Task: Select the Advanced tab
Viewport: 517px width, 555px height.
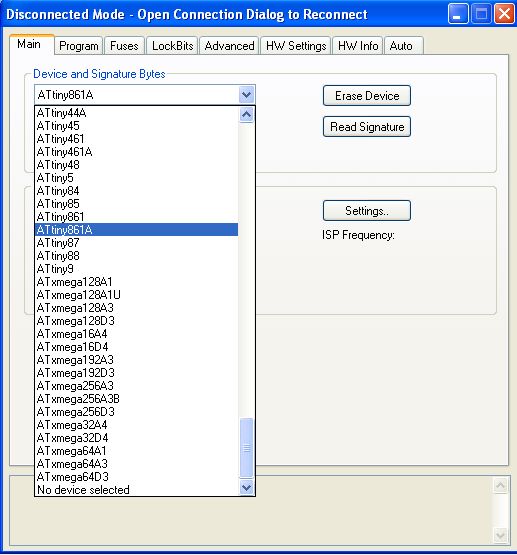Action: pyautogui.click(x=229, y=46)
